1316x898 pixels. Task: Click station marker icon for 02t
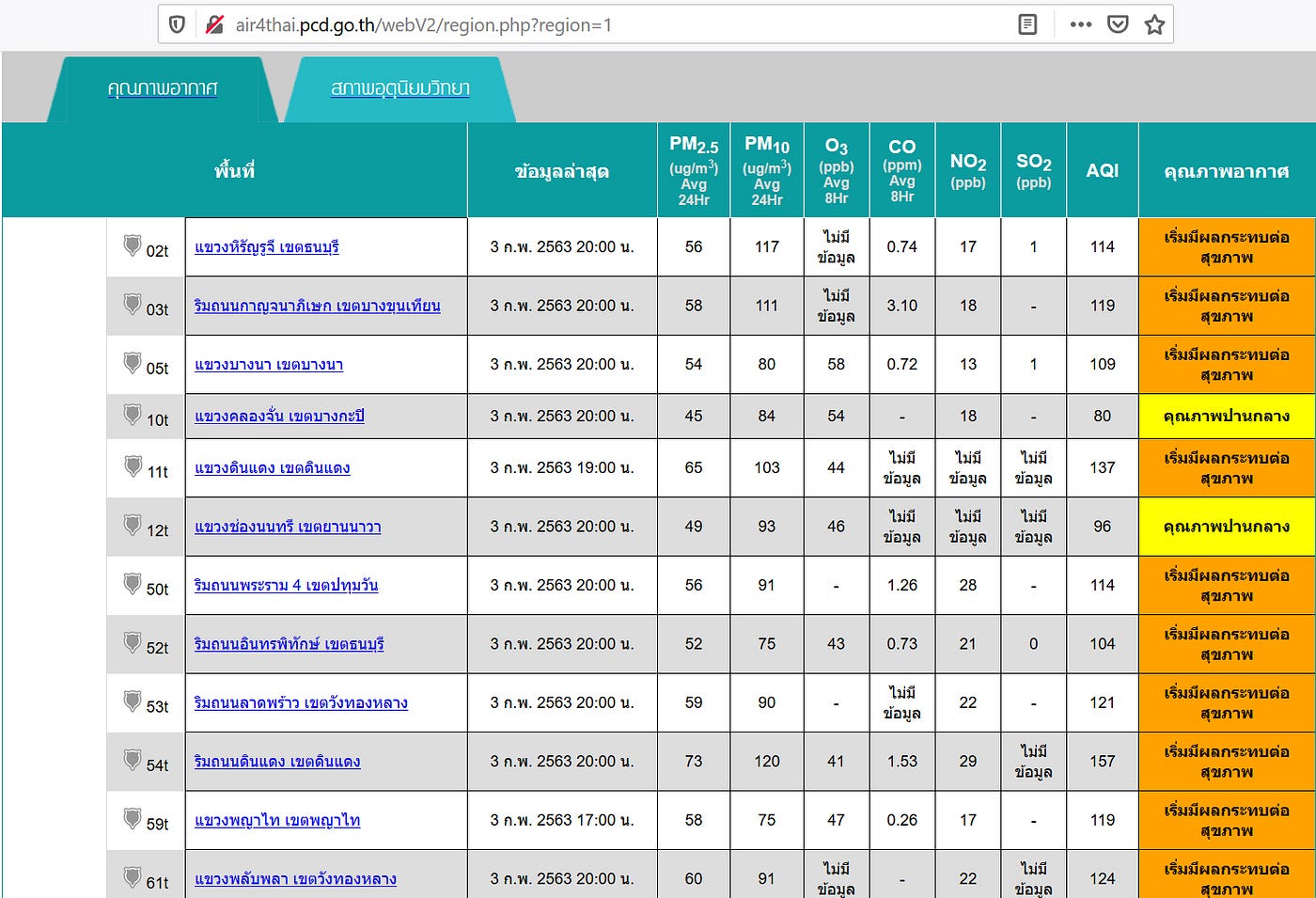click(133, 245)
